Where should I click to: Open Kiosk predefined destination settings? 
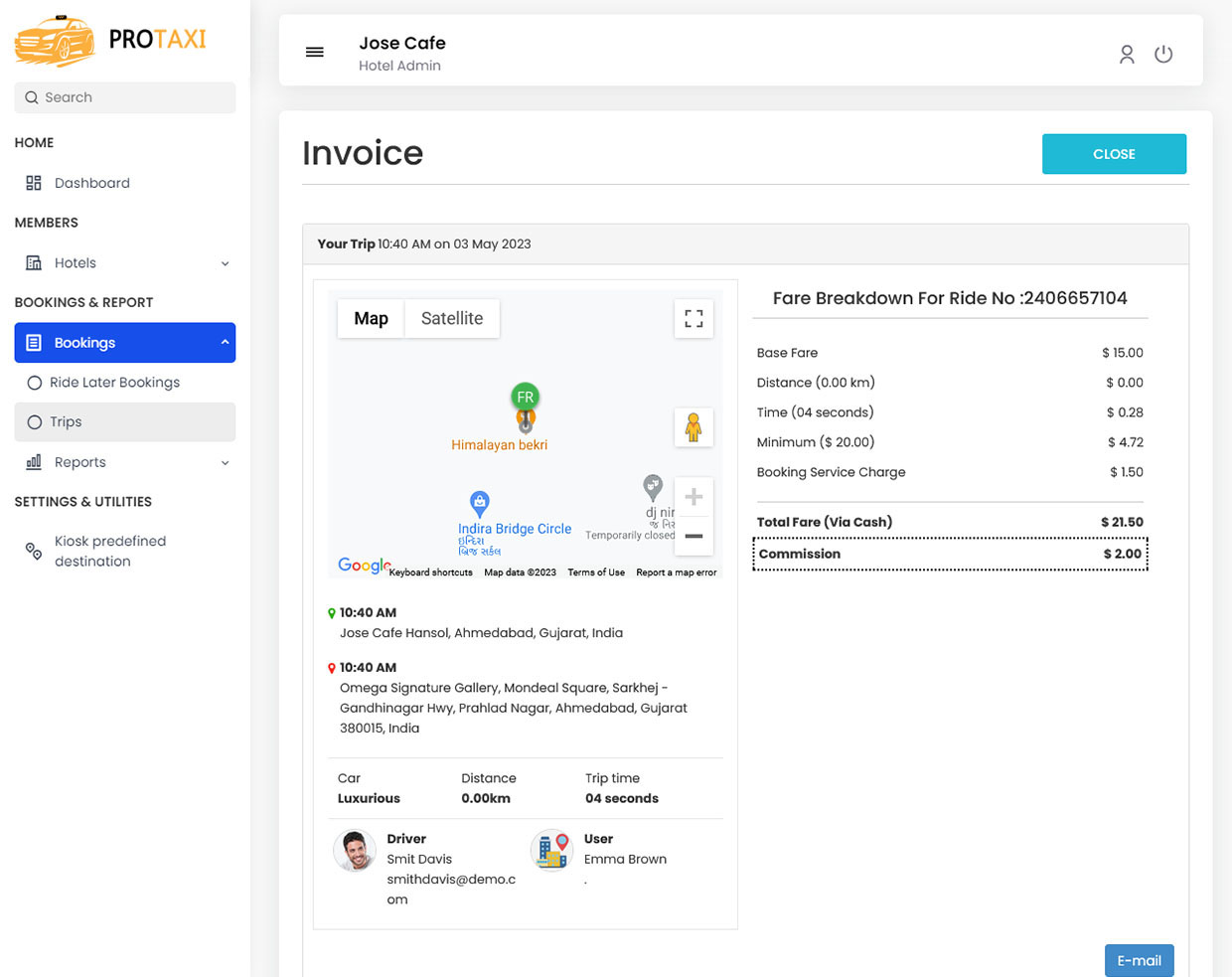(x=109, y=551)
